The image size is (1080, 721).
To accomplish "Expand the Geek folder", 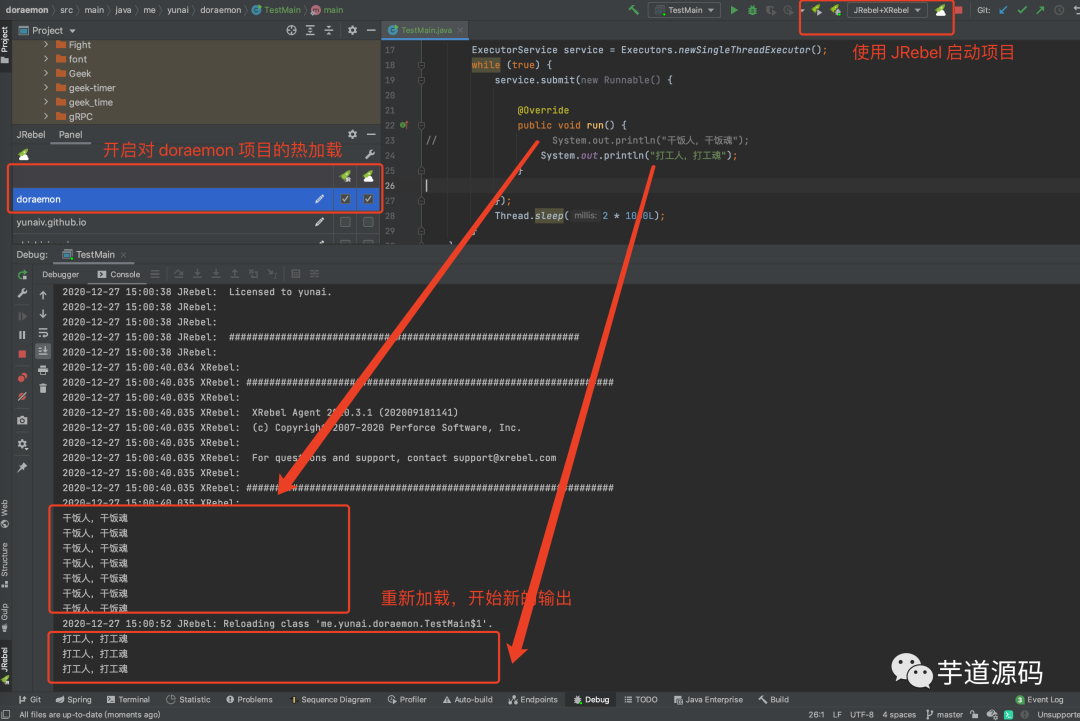I will 46,73.
